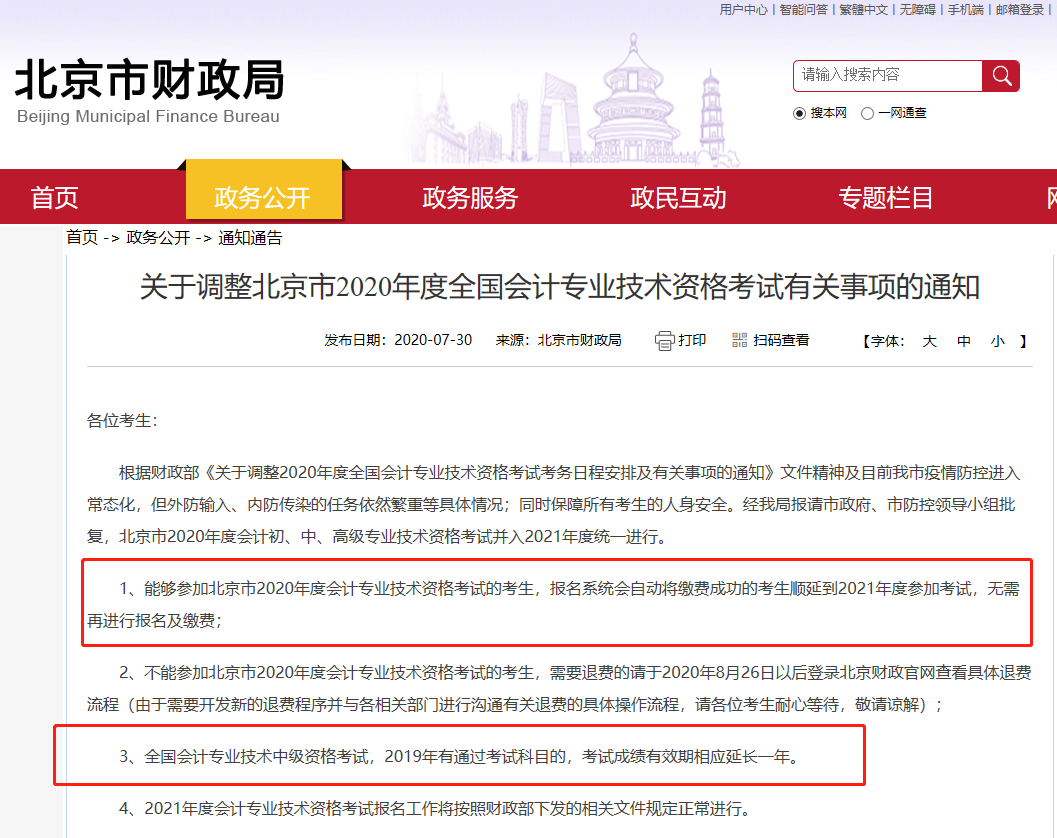1057x838 pixels.
Task: Click the print (打印) icon
Action: click(663, 340)
